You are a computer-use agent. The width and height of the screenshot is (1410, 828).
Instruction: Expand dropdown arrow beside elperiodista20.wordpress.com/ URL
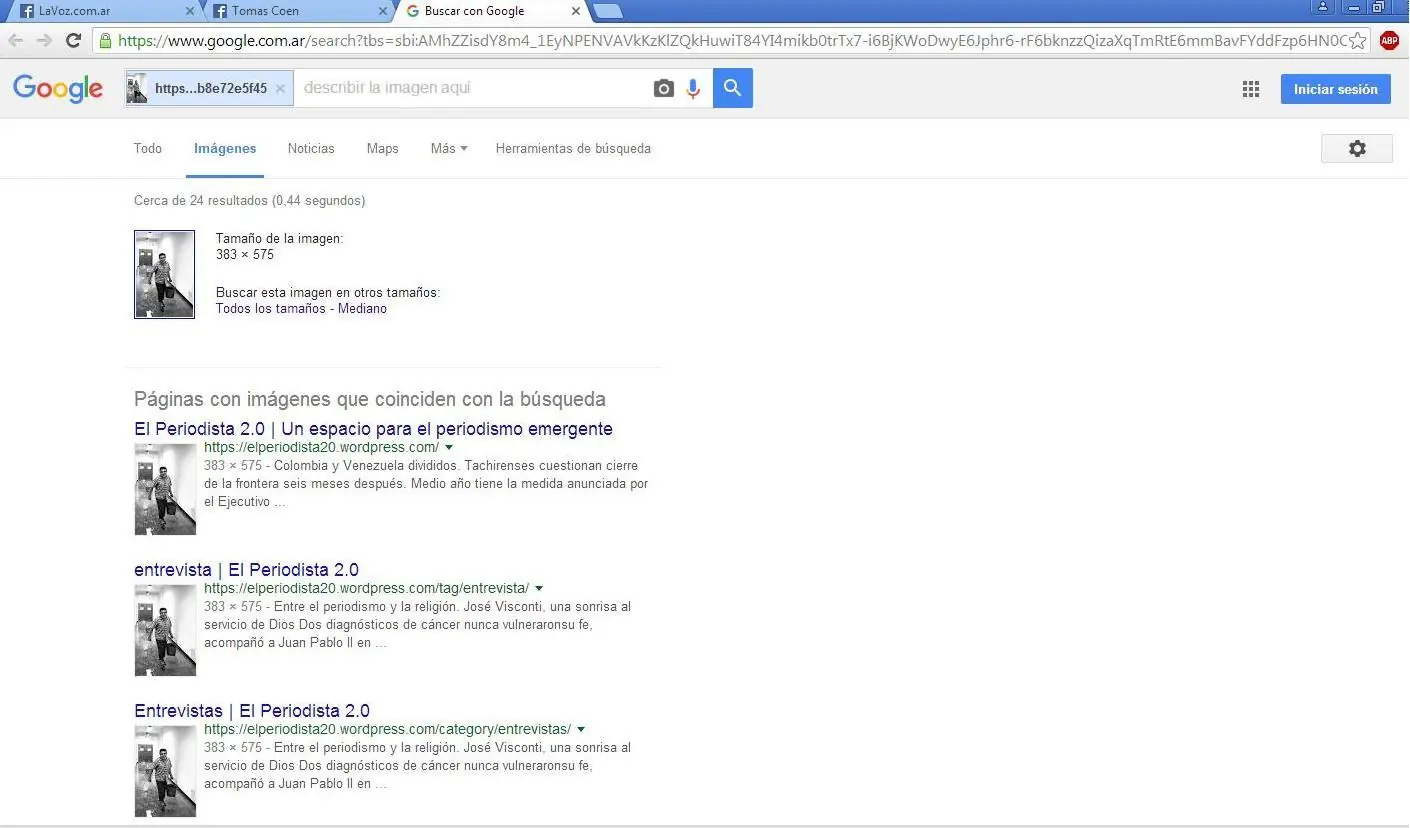click(449, 447)
